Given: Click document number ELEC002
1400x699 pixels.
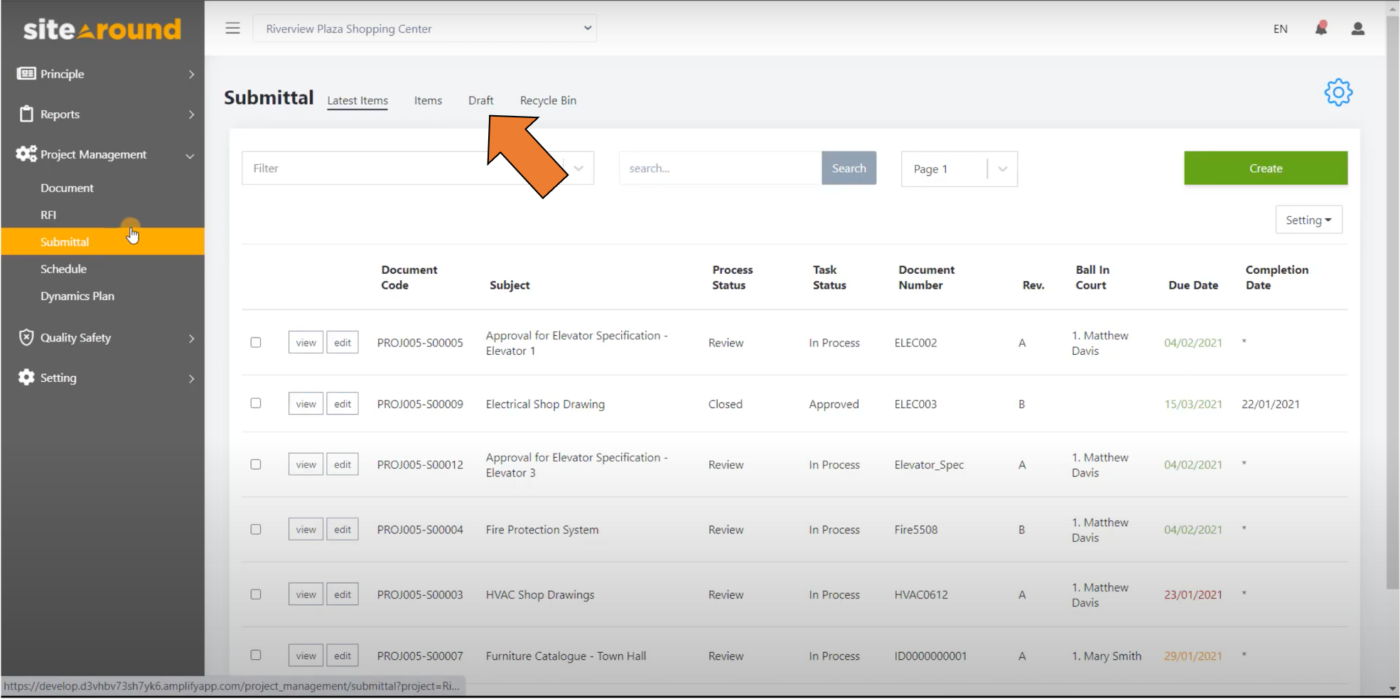Looking at the screenshot, I should pyautogui.click(x=915, y=343).
